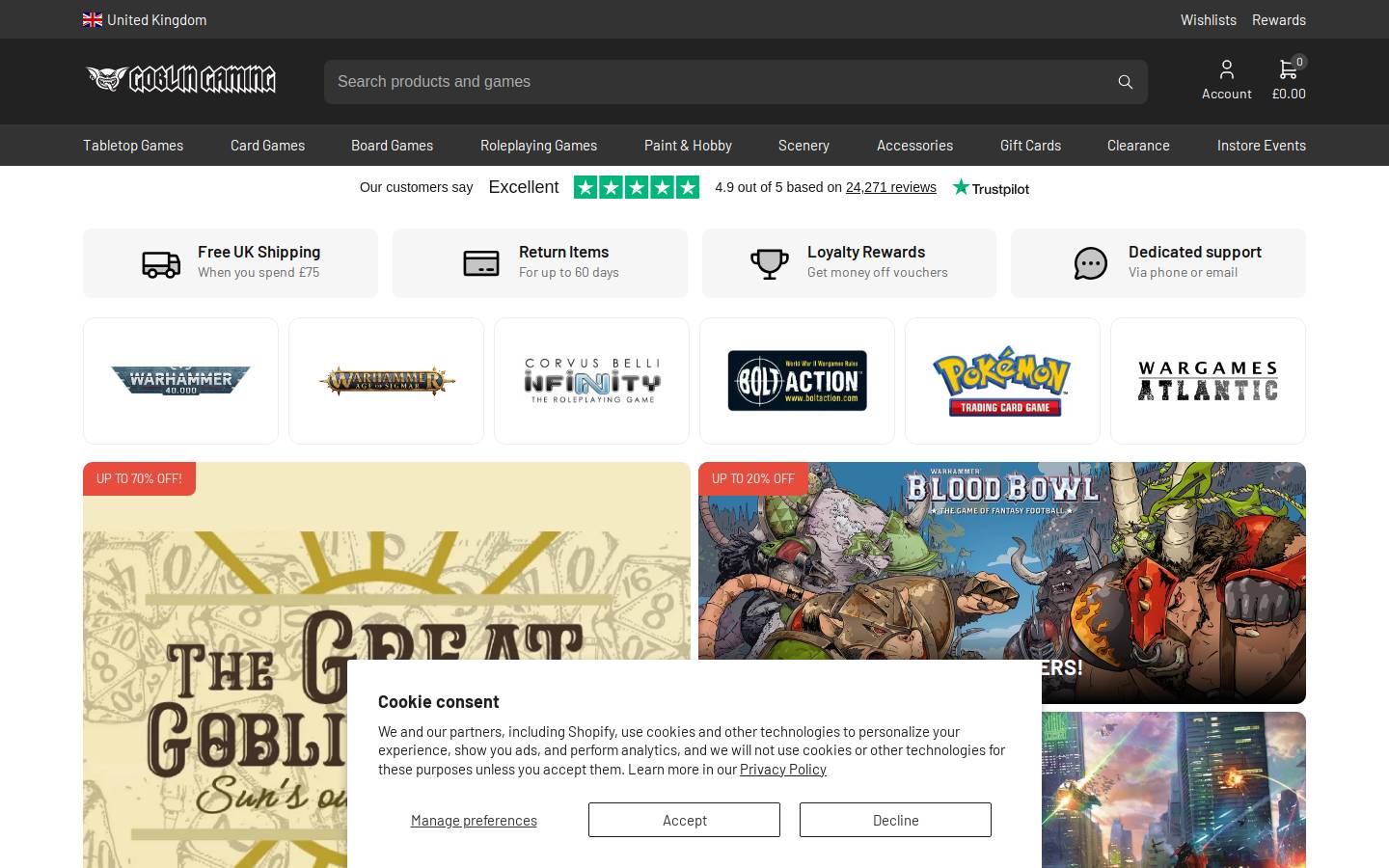The image size is (1389, 868).
Task: Open the 24,271 reviews link
Action: pyautogui.click(x=890, y=187)
